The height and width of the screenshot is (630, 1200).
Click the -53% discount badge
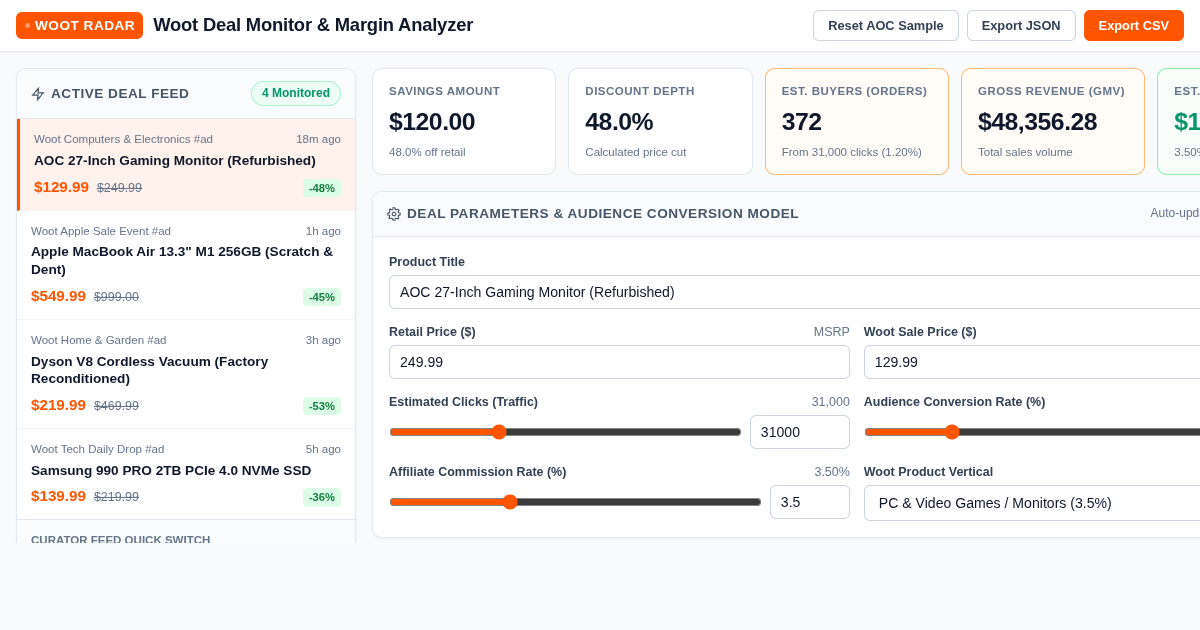pyautogui.click(x=322, y=406)
